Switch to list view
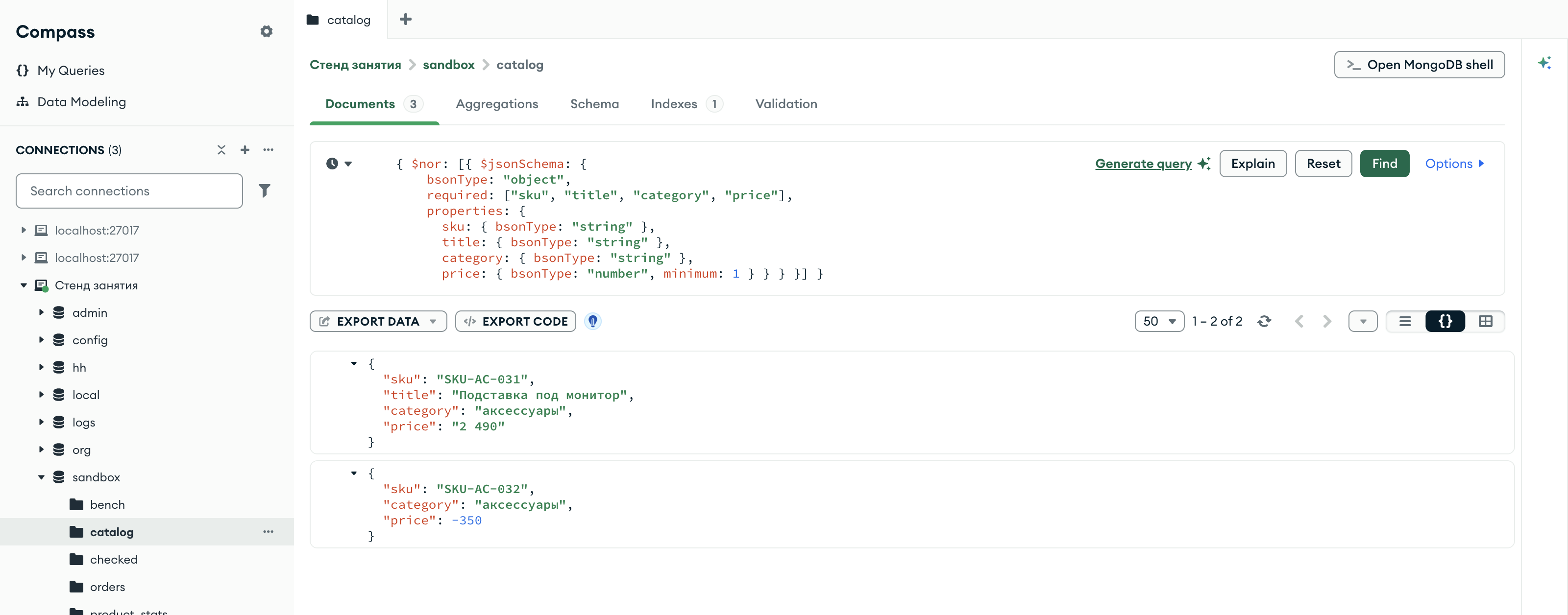 [x=1405, y=321]
